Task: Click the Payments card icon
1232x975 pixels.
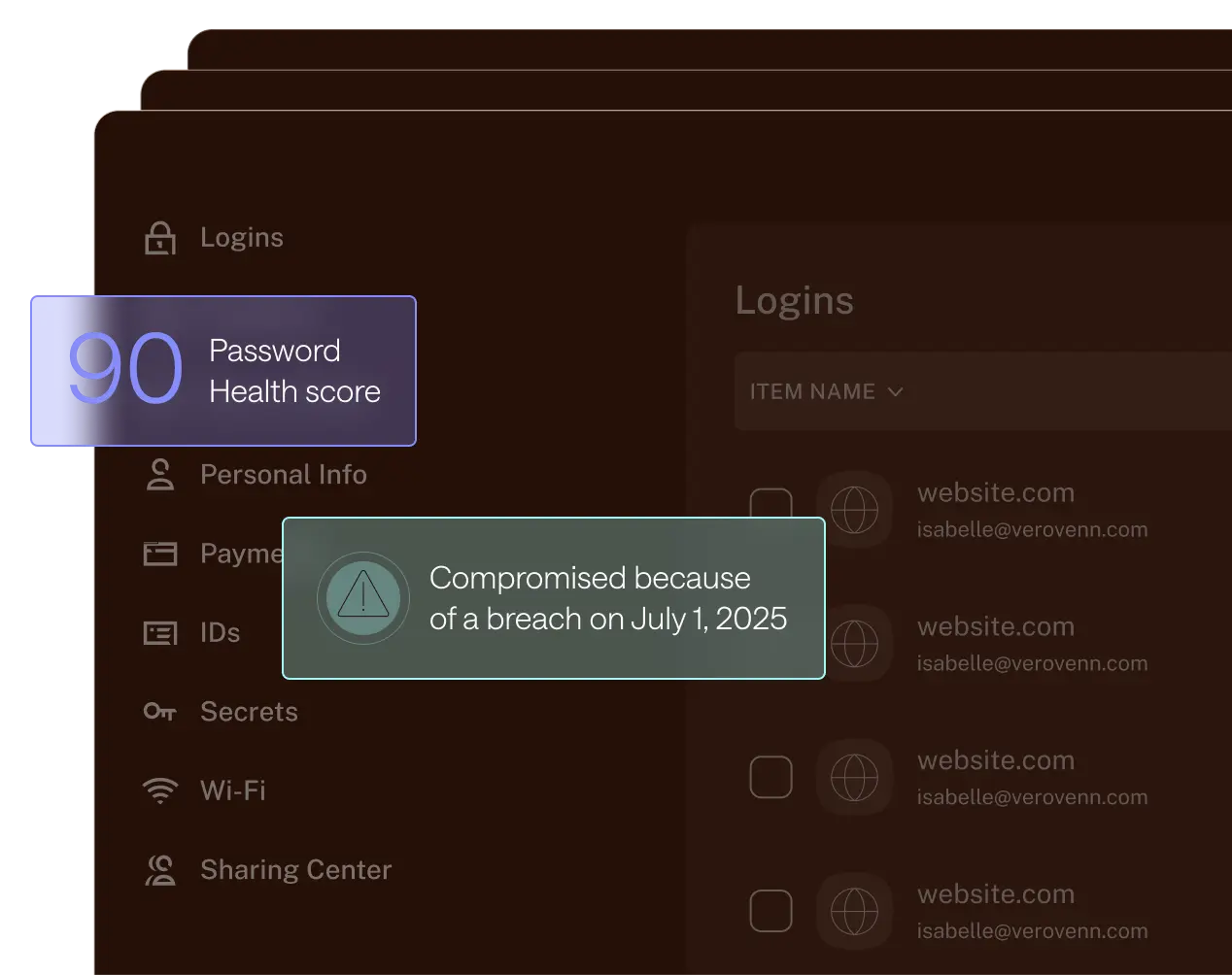Action: point(159,554)
